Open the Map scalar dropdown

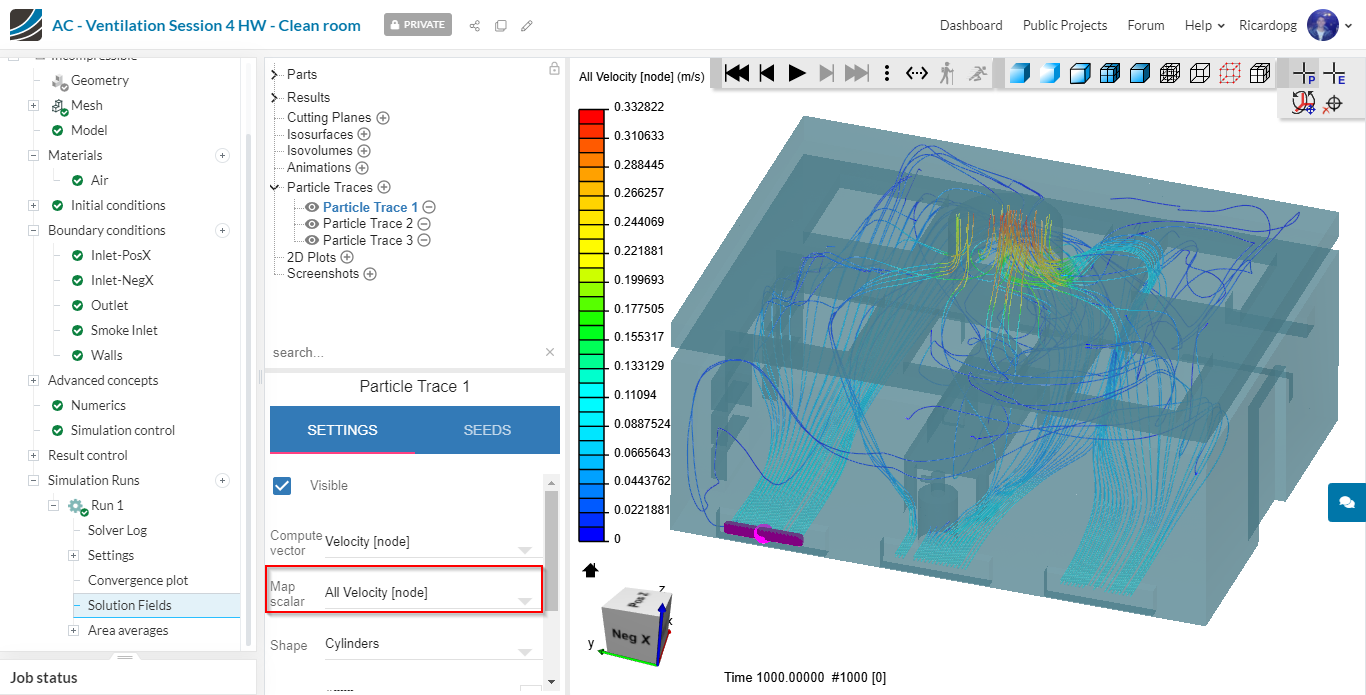427,593
